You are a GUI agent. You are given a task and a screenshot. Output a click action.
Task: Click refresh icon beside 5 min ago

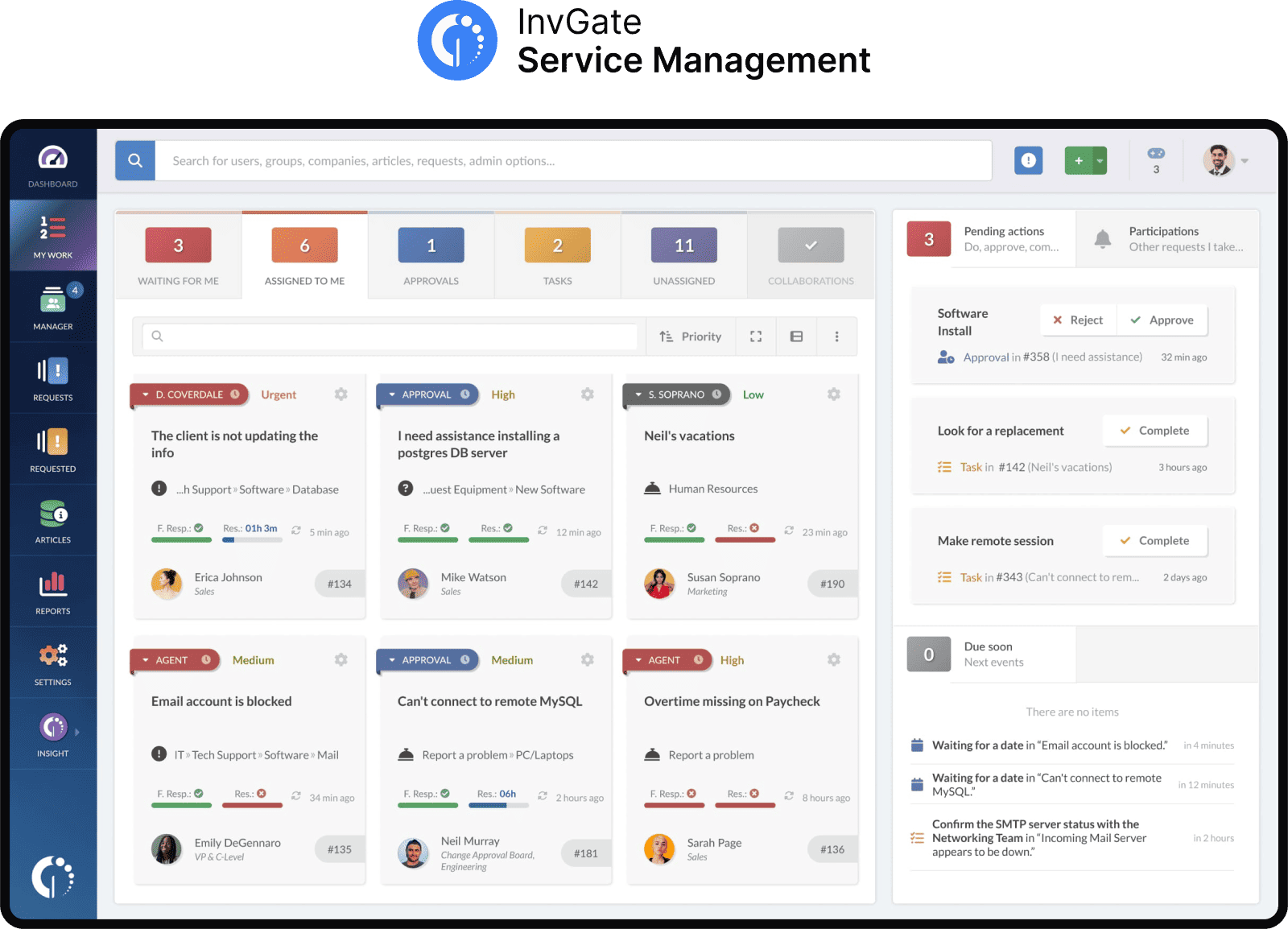click(x=296, y=531)
